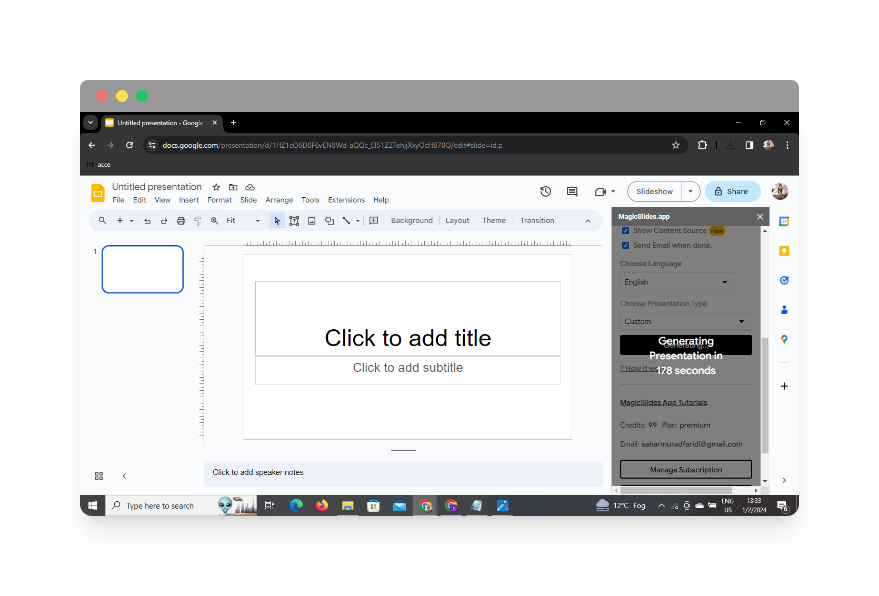The width and height of the screenshot is (879, 596).
Task: Bookmark this page in address bar
Action: point(676,145)
